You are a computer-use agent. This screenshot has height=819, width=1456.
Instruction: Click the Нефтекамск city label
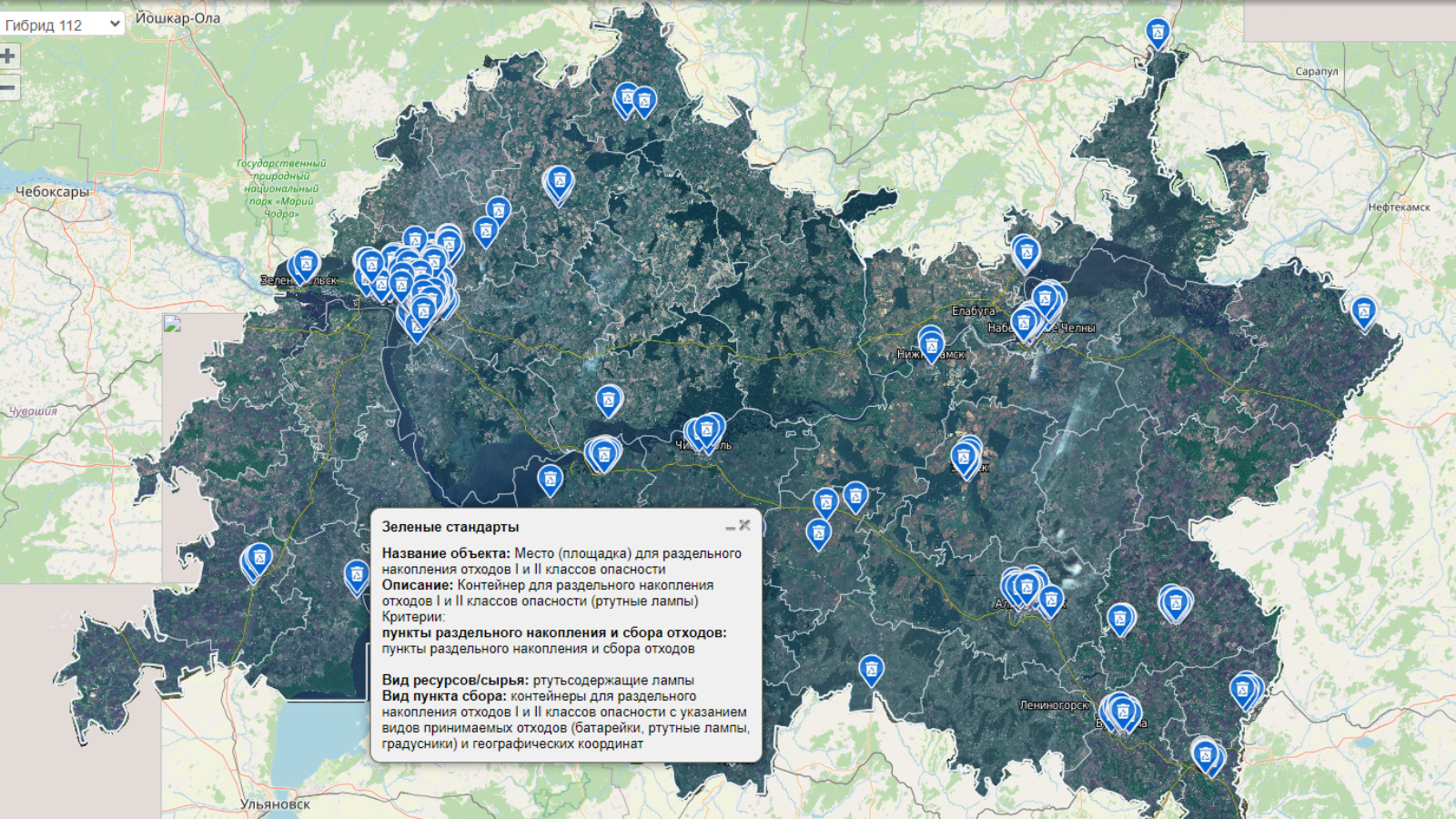coord(1399,207)
